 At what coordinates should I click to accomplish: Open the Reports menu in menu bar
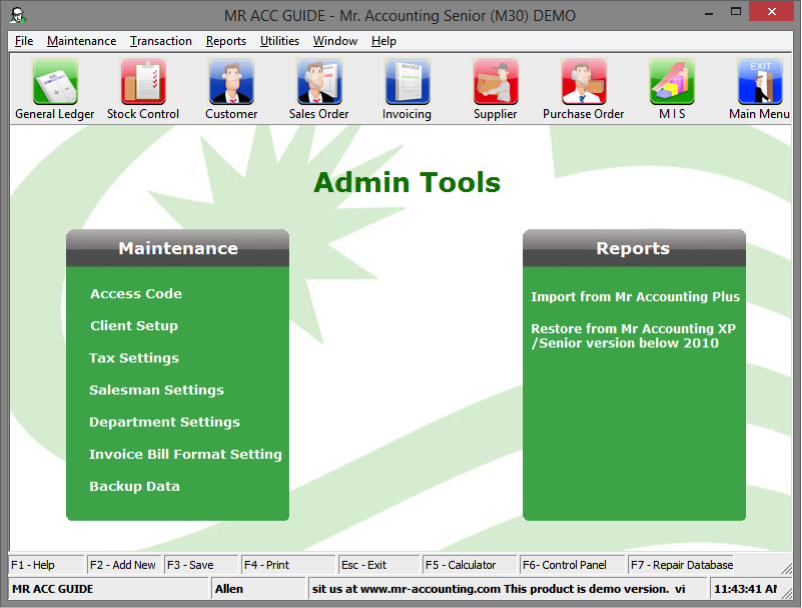(x=226, y=41)
